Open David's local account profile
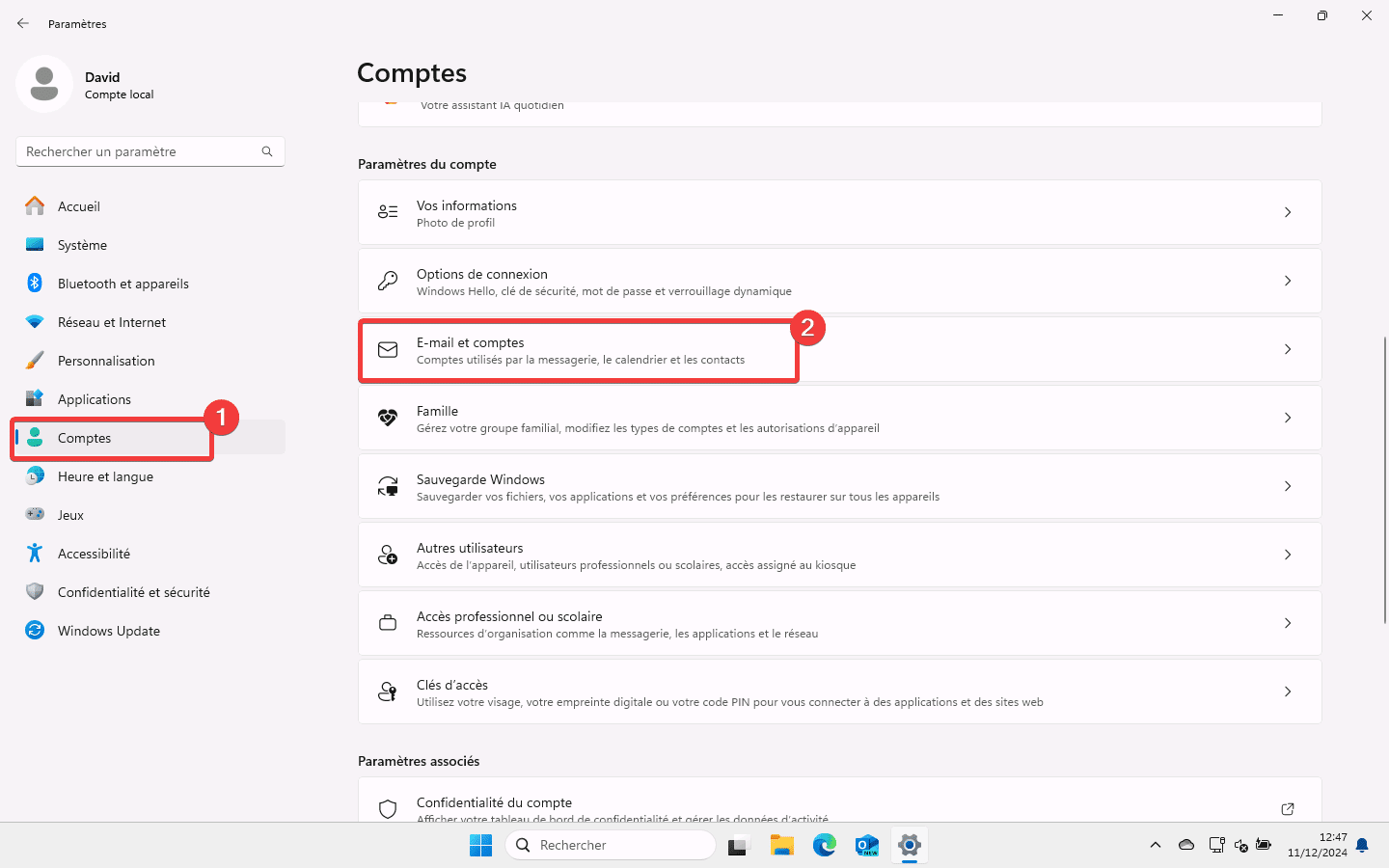1389x868 pixels. tap(87, 85)
